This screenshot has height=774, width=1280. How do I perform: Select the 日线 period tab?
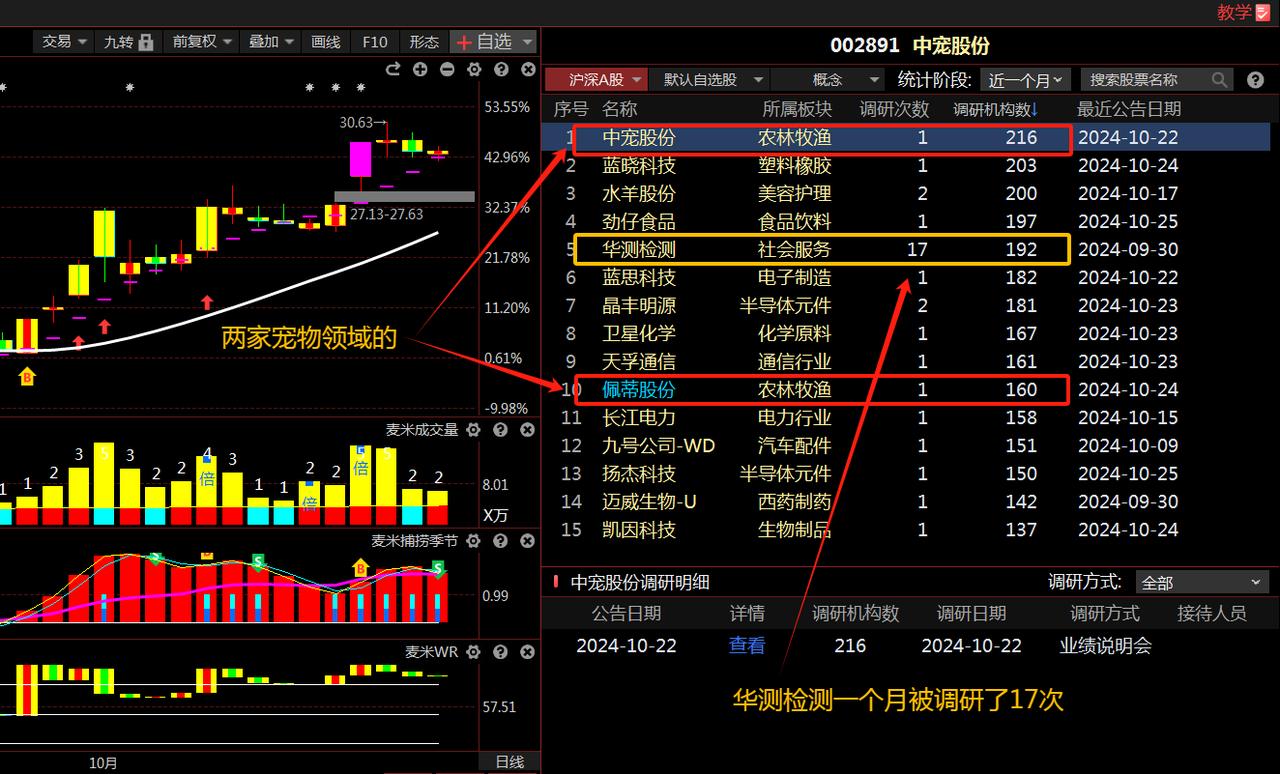tap(509, 762)
